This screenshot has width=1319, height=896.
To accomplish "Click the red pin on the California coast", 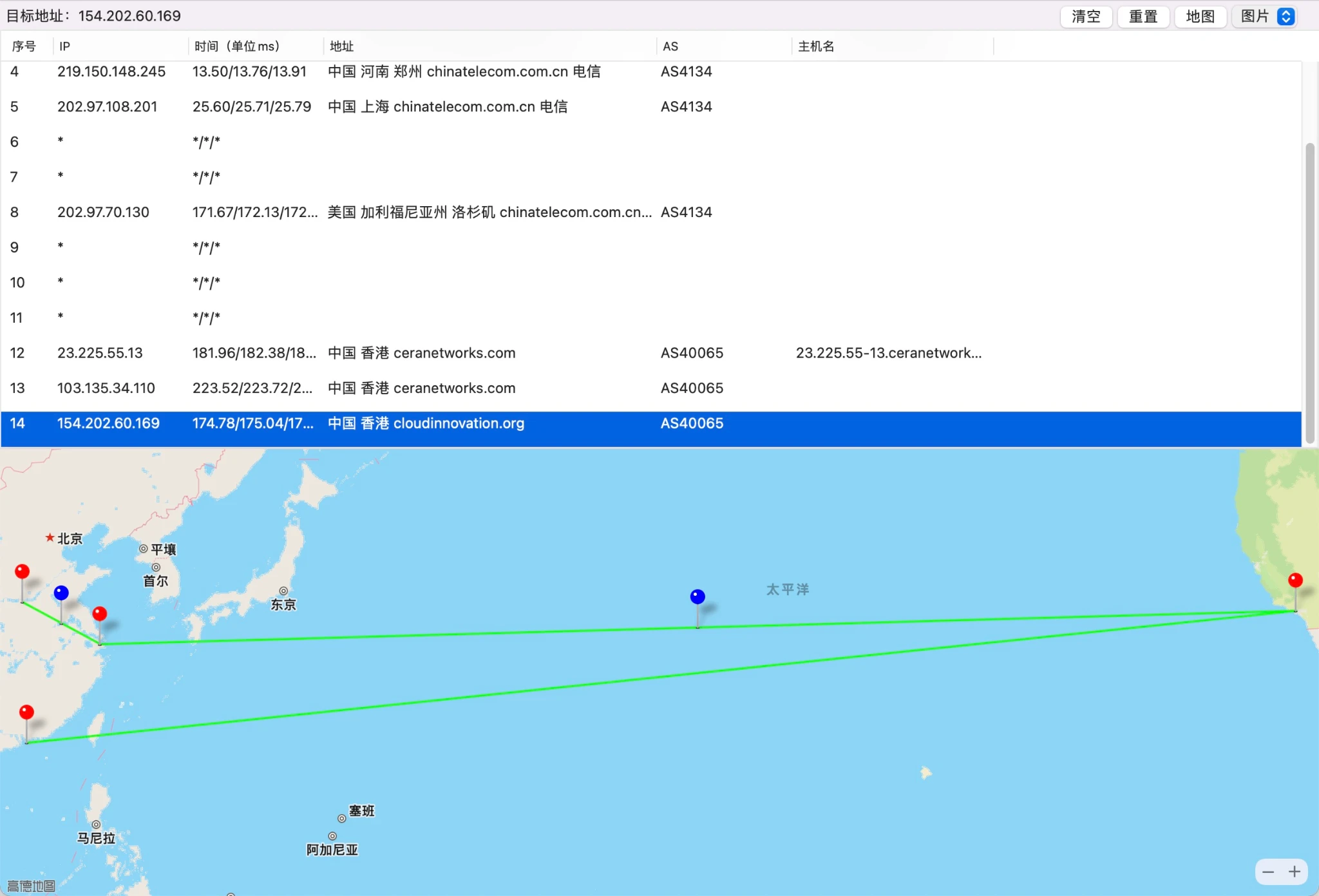I will point(1295,580).
